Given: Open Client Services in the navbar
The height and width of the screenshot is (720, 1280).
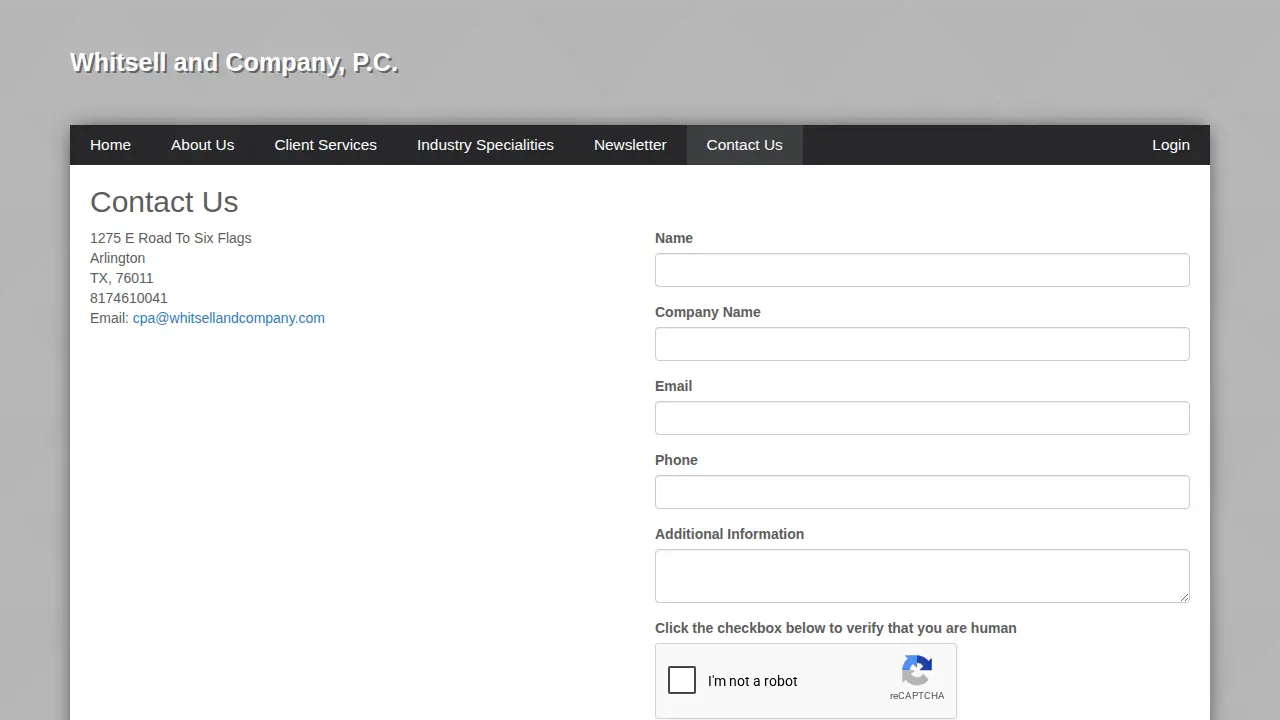Looking at the screenshot, I should click(326, 145).
